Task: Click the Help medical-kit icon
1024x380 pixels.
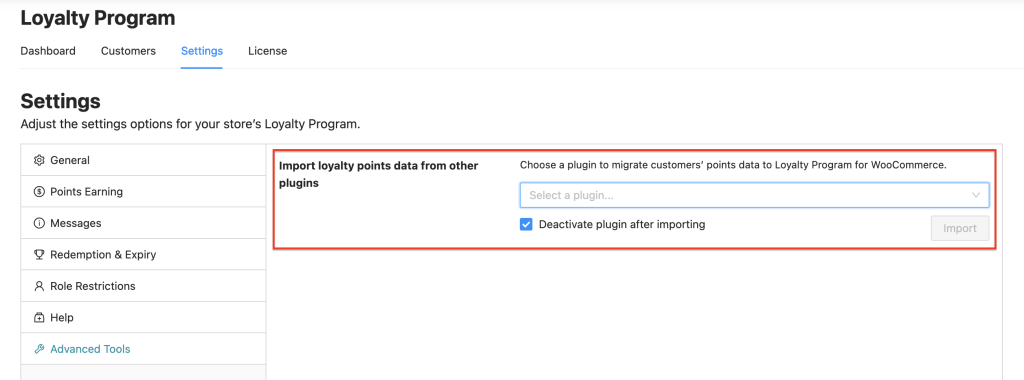Action: click(39, 318)
